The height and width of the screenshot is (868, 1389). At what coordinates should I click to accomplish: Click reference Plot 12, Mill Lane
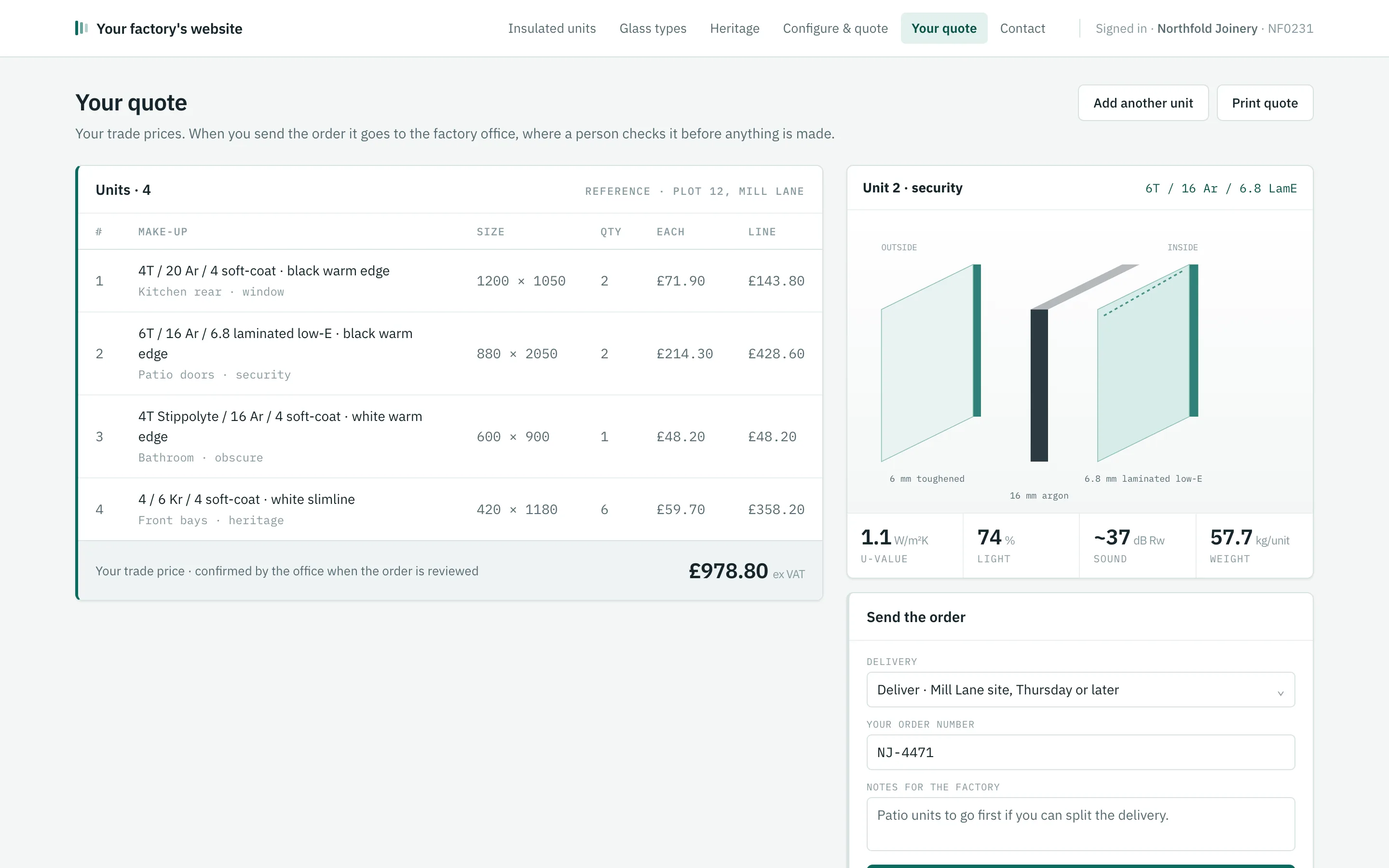(738, 191)
